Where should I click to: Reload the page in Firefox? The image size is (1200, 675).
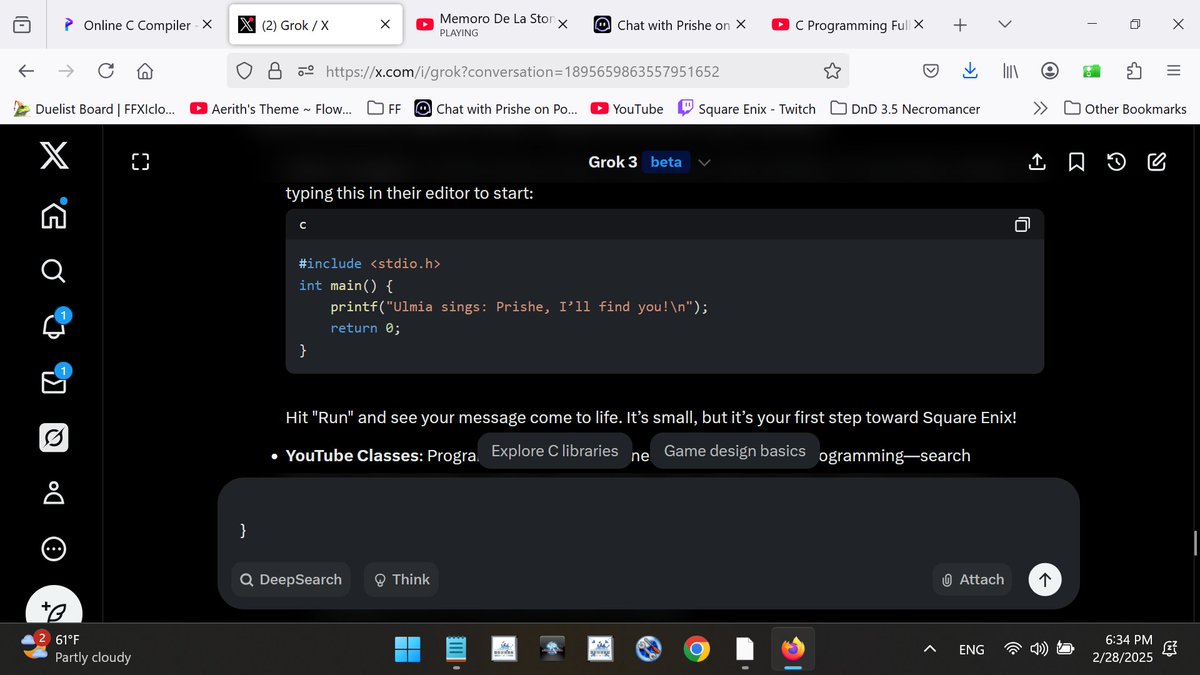(x=105, y=71)
